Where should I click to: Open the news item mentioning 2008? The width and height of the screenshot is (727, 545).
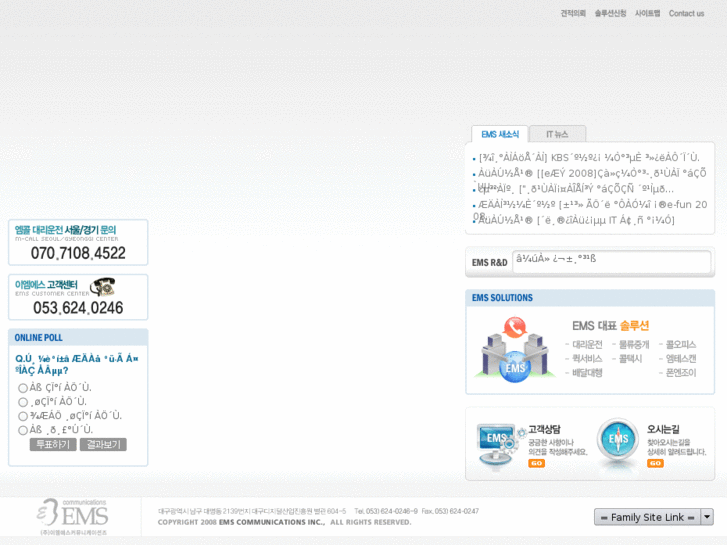[592, 173]
